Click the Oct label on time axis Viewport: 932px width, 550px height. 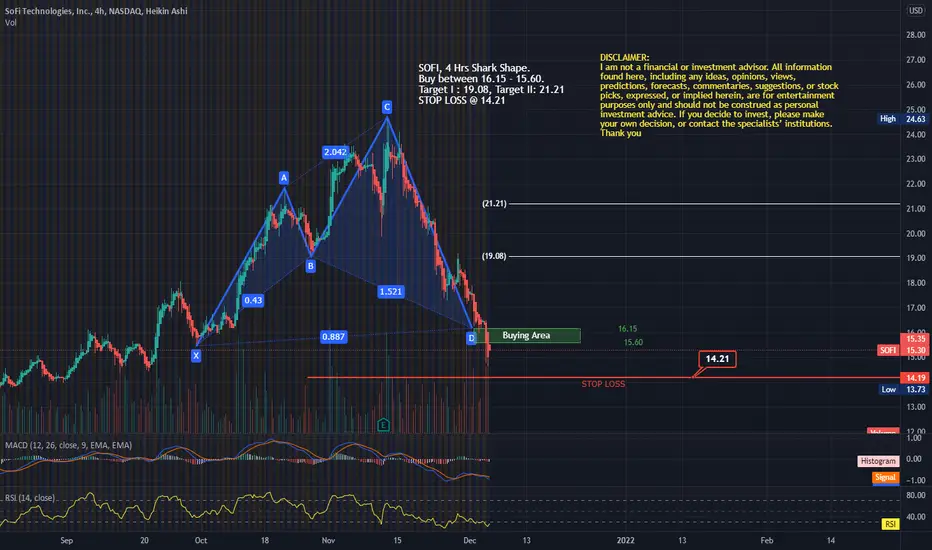point(201,540)
